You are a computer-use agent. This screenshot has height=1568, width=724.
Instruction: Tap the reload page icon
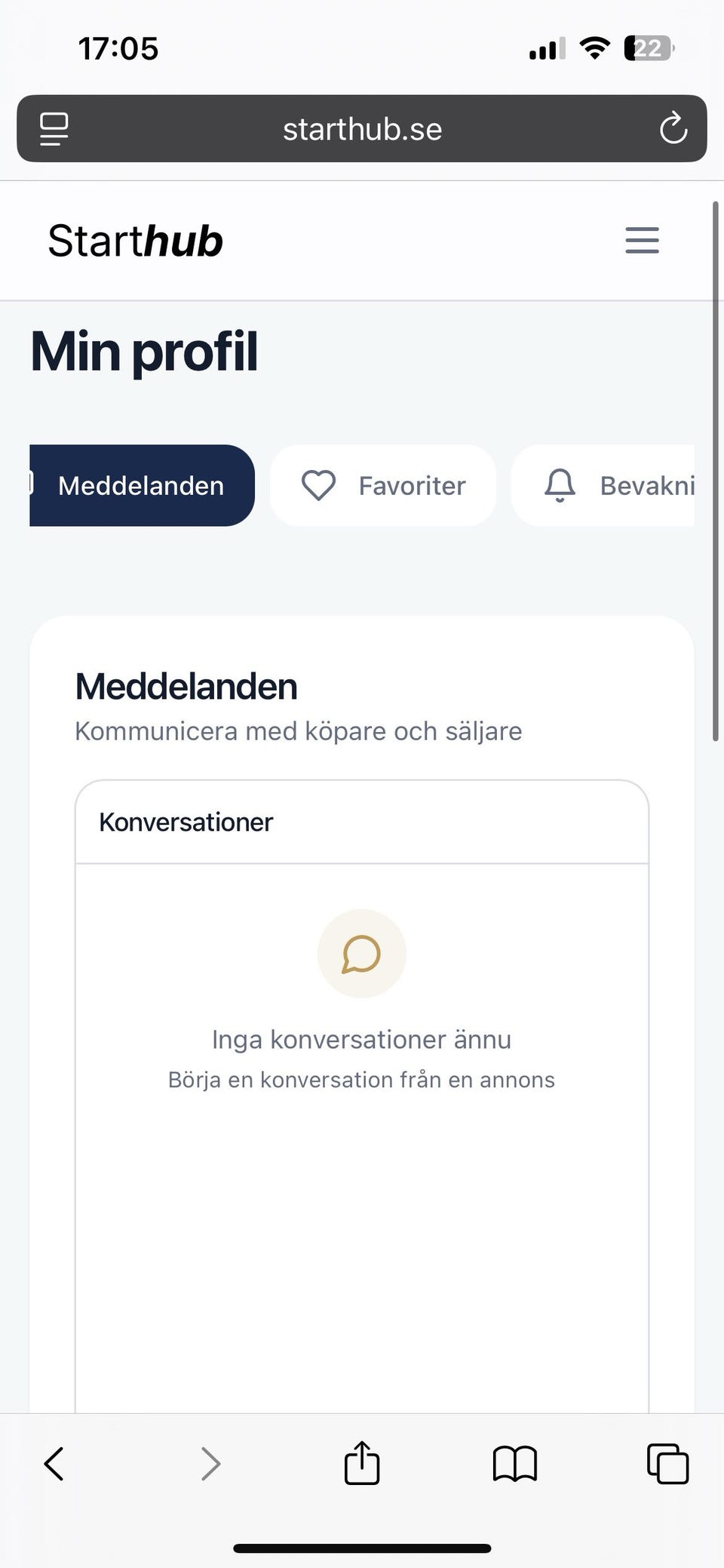673,128
